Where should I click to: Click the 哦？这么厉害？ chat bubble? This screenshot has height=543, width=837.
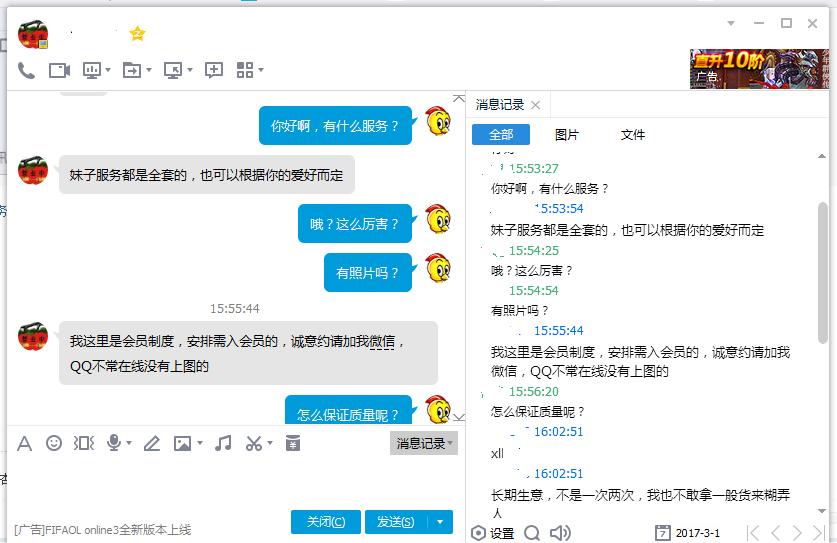coord(355,224)
